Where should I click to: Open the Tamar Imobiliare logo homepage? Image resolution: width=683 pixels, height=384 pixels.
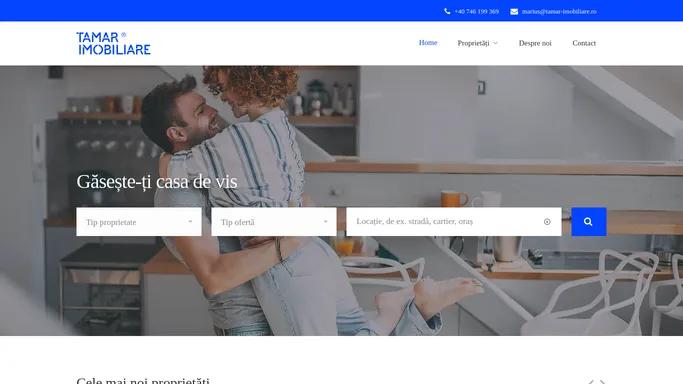coord(114,43)
